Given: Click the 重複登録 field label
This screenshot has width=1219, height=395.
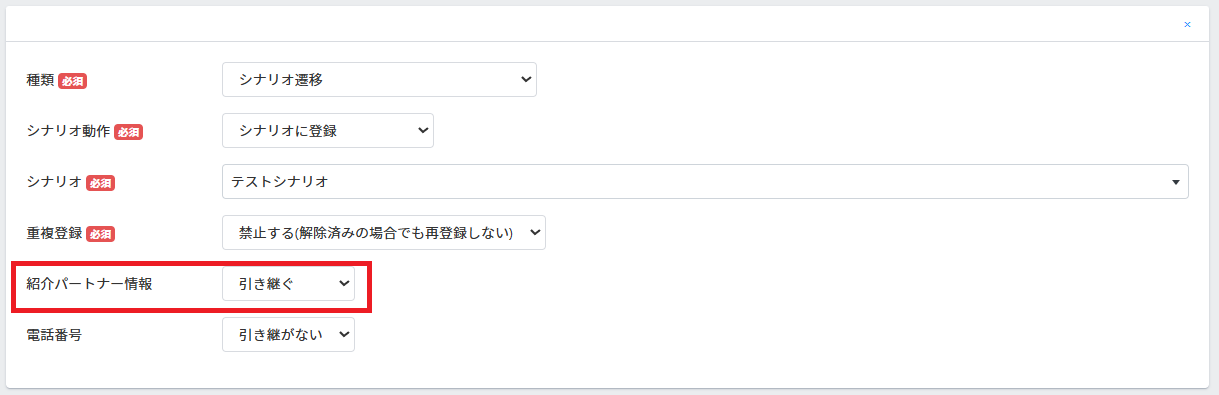Looking at the screenshot, I should click(55, 234).
